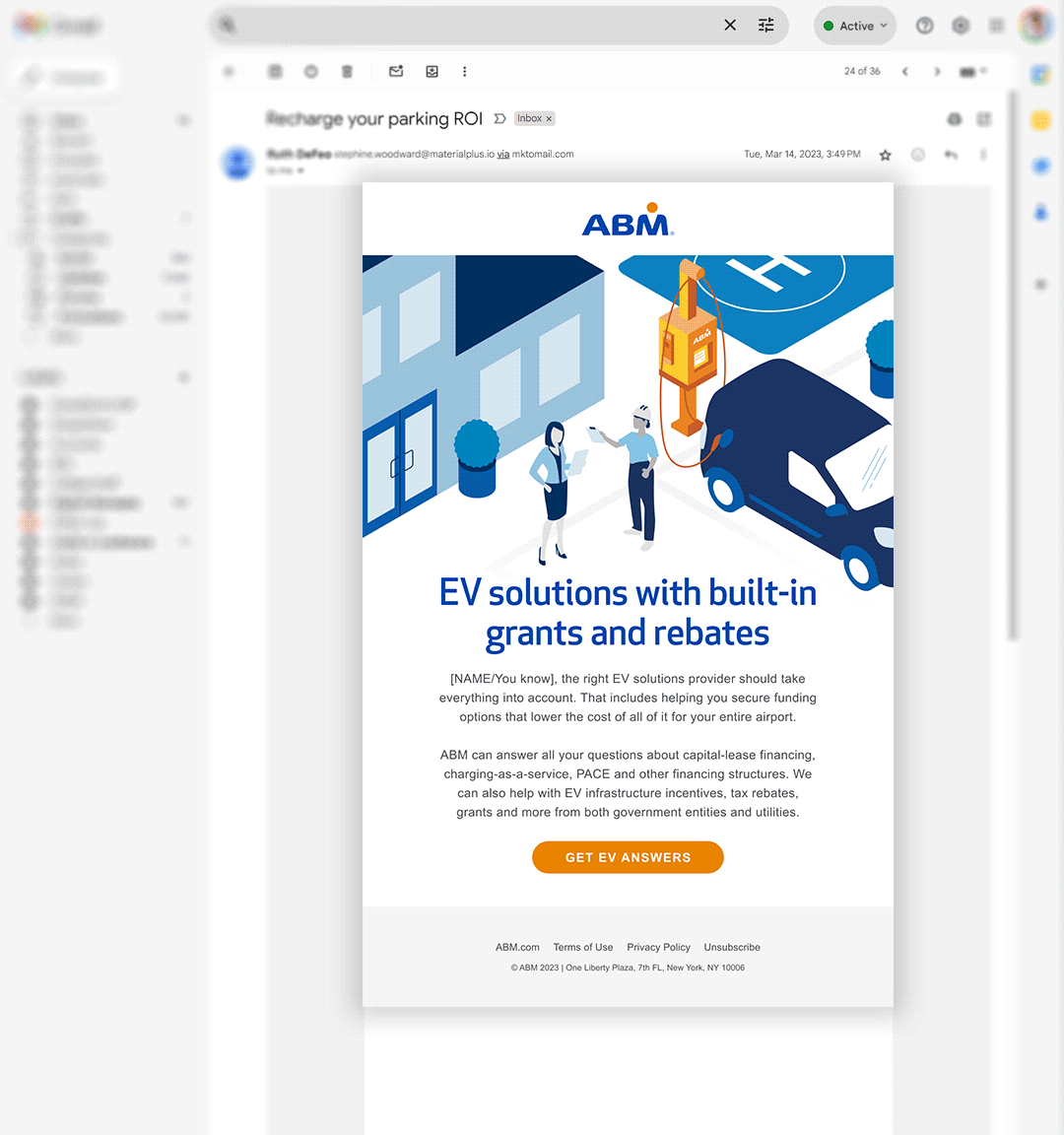Remove the Inbox label with its x
The height and width of the screenshot is (1135, 1064).
550,118
